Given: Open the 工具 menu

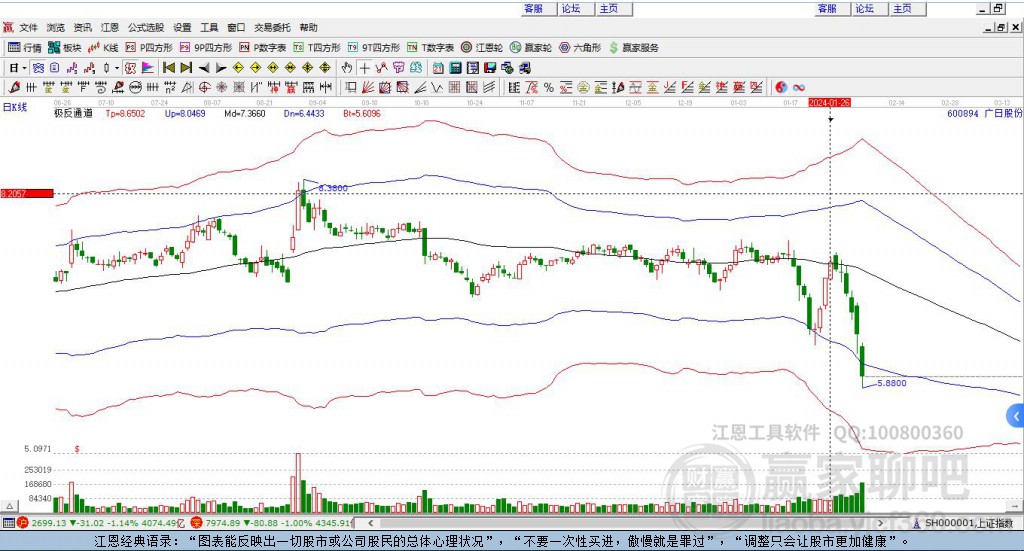Looking at the screenshot, I should point(209,27).
